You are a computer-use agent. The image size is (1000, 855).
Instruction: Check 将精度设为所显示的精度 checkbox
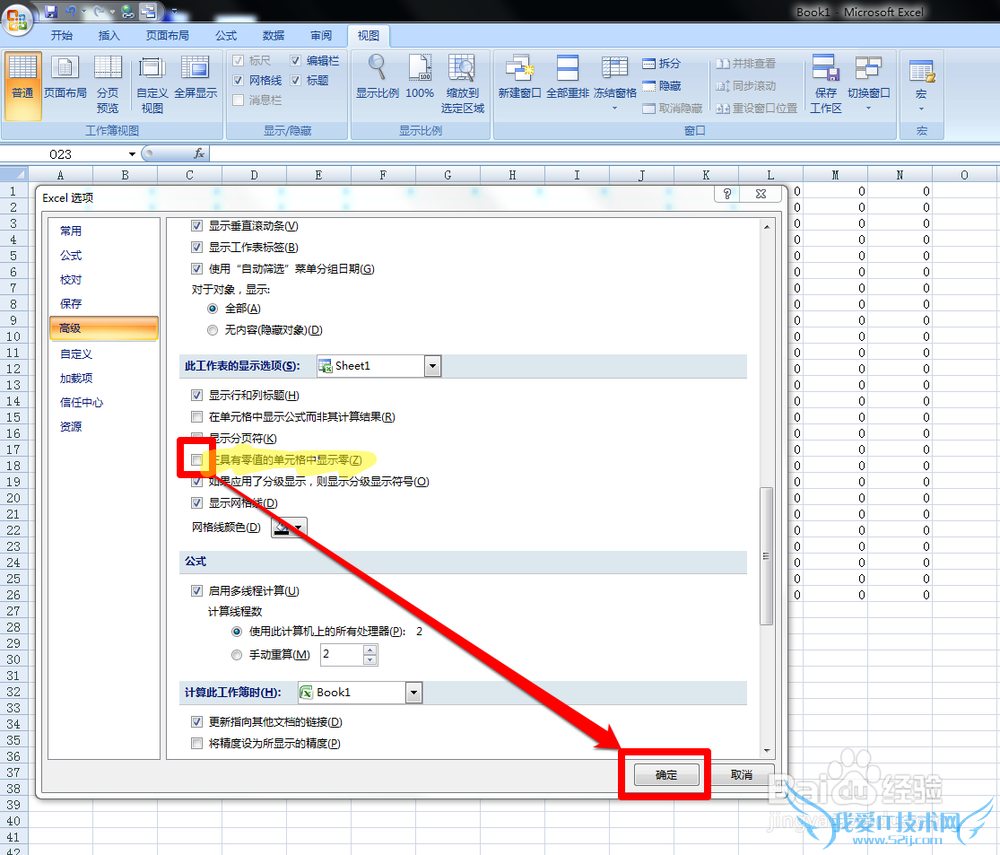[197, 743]
